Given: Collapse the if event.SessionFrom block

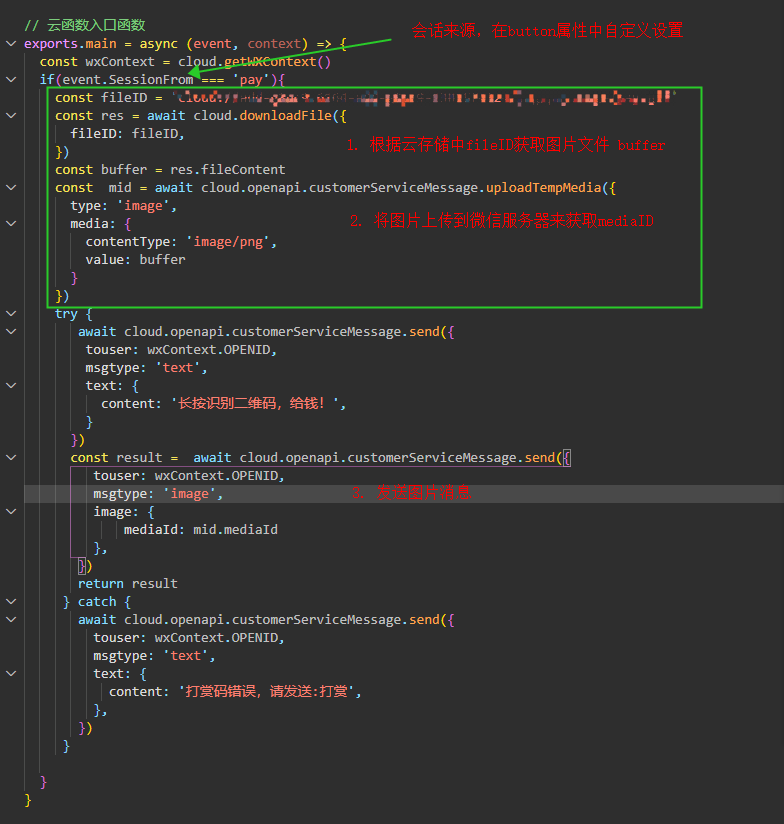Looking at the screenshot, I should pos(11,80).
